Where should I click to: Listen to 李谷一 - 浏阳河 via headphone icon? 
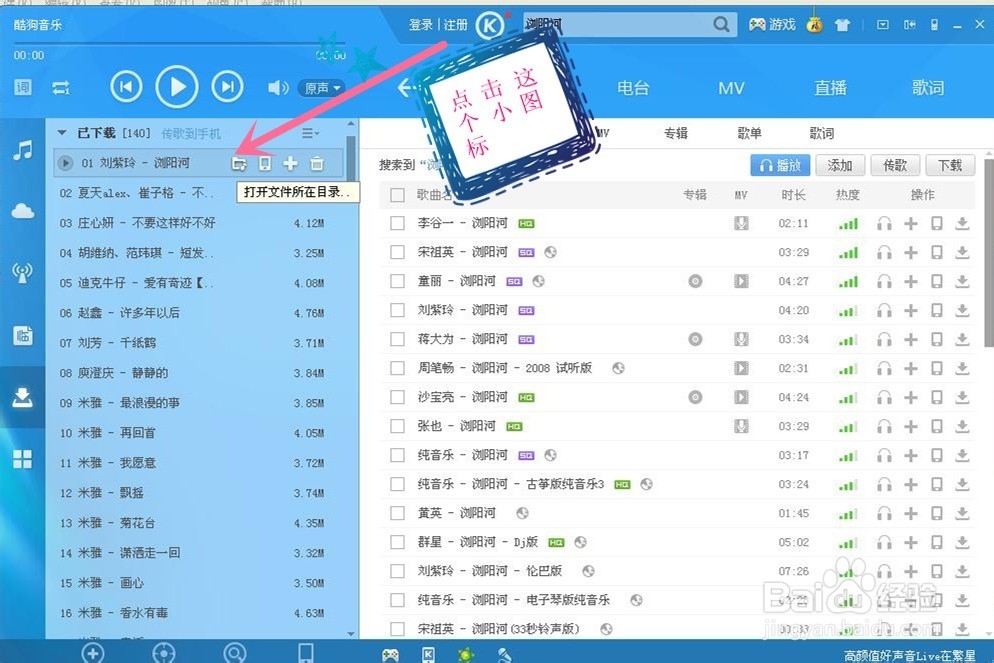coord(884,224)
